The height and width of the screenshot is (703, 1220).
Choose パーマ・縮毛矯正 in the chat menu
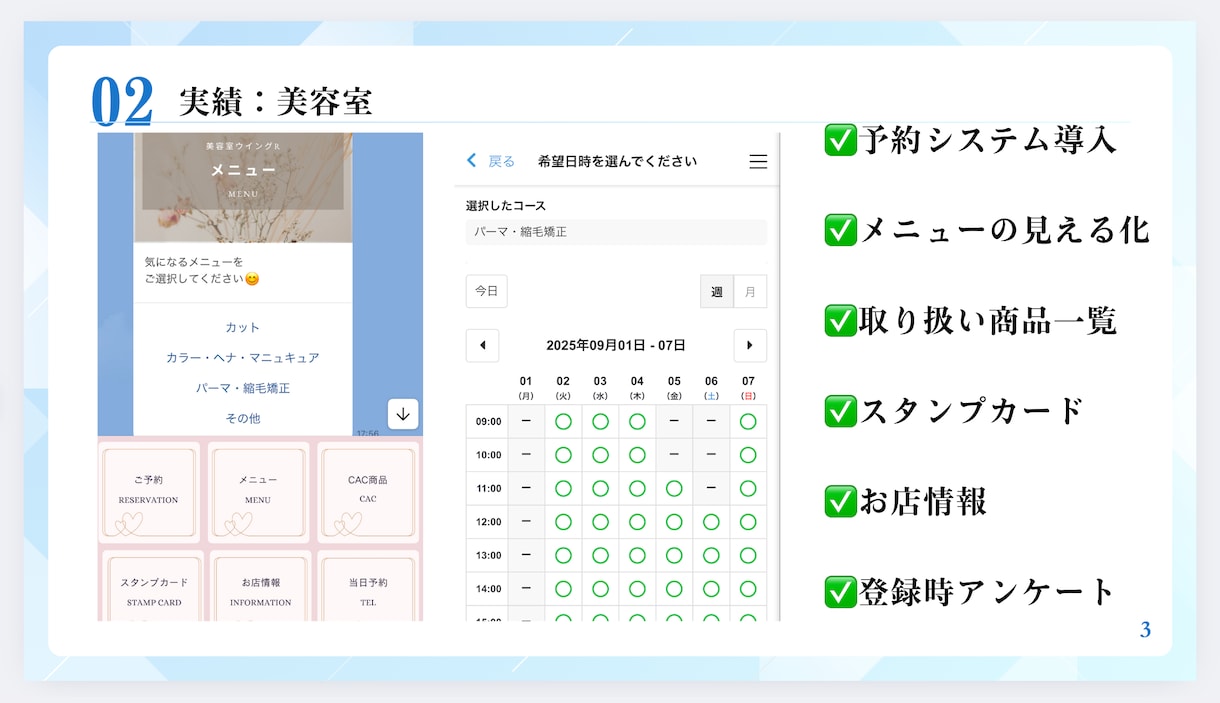click(243, 387)
